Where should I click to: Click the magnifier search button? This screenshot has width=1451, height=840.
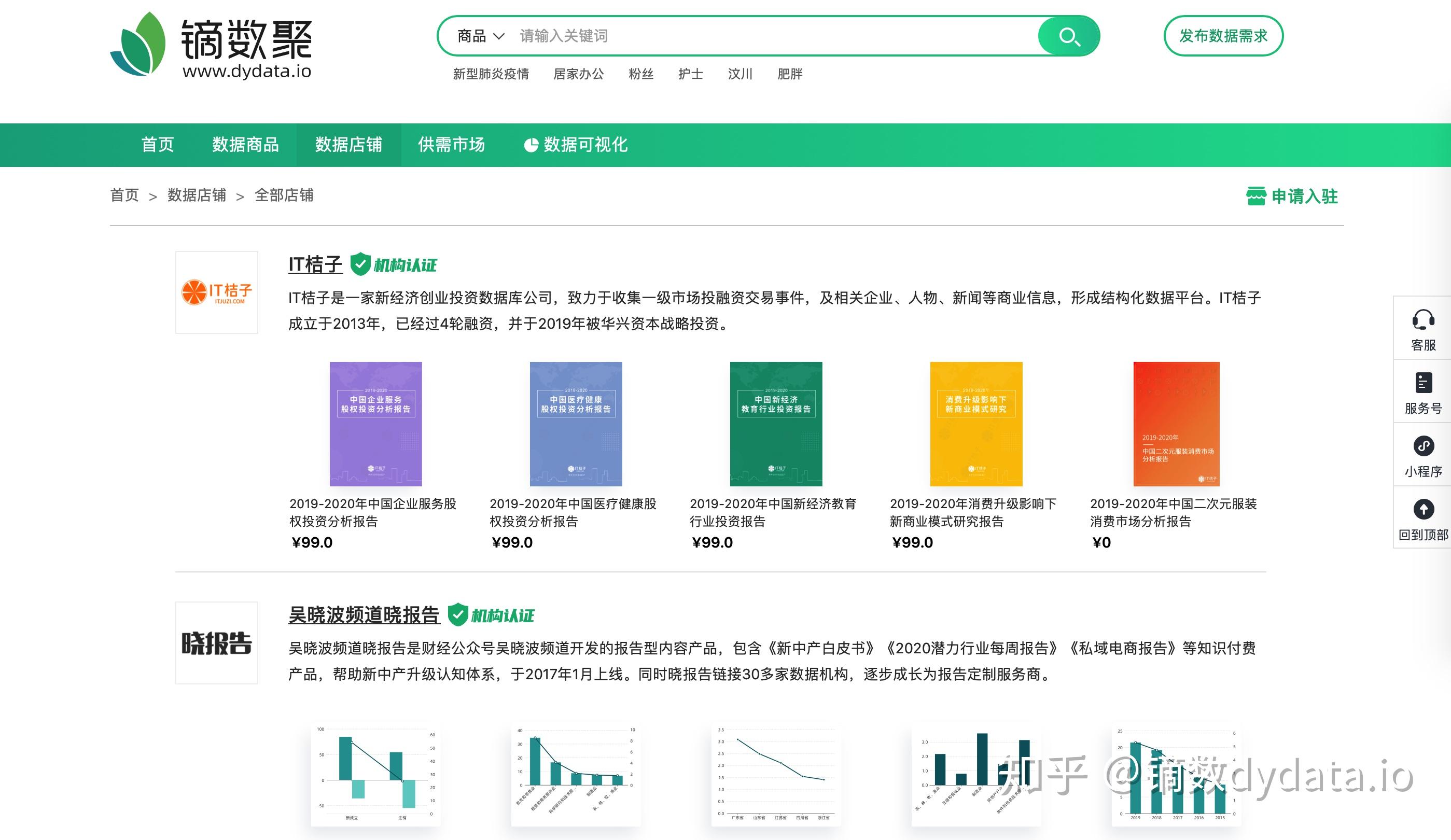(x=1069, y=36)
